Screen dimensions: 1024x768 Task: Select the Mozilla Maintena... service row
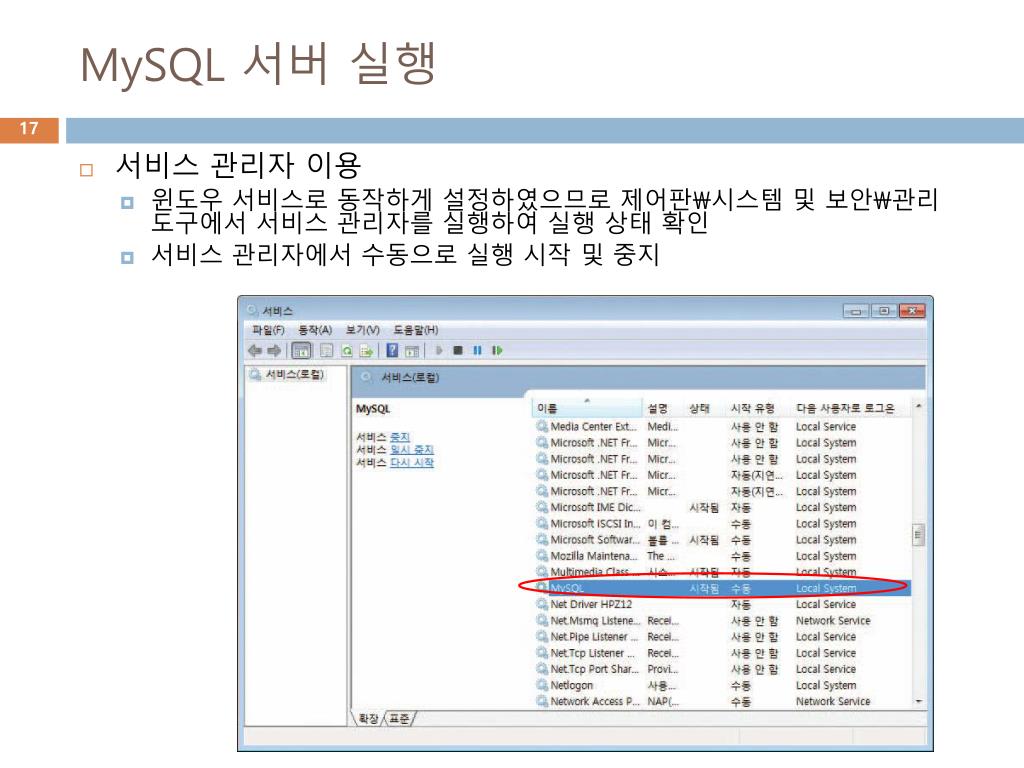coord(722,556)
